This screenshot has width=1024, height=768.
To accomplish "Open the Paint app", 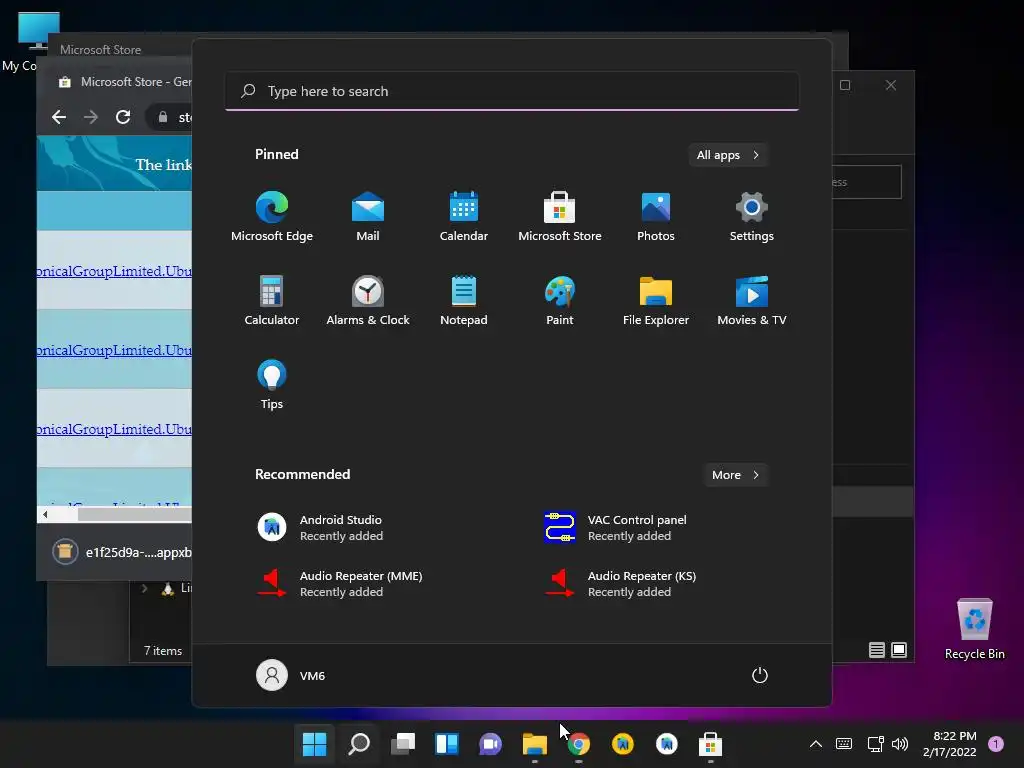I will pos(560,300).
